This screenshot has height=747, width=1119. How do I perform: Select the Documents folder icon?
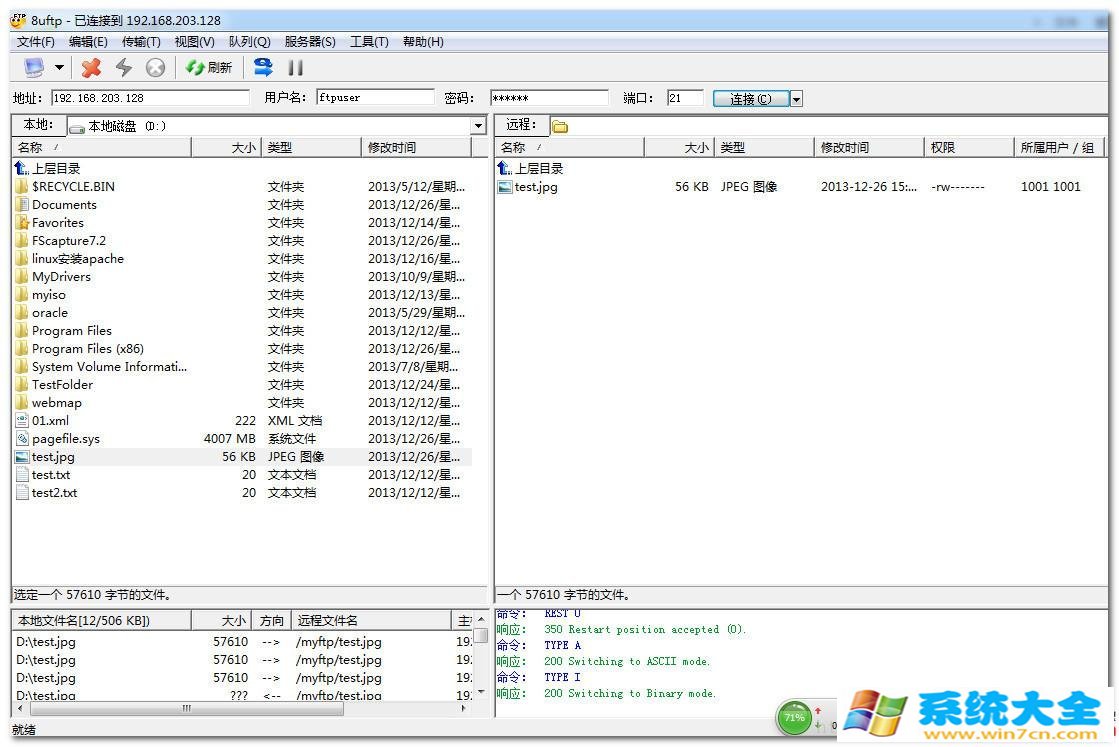22,205
